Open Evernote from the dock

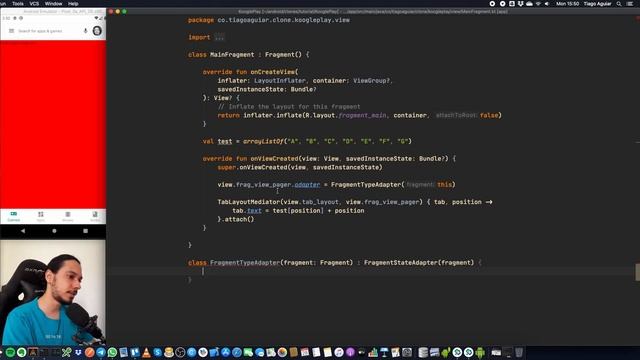tap(21, 352)
